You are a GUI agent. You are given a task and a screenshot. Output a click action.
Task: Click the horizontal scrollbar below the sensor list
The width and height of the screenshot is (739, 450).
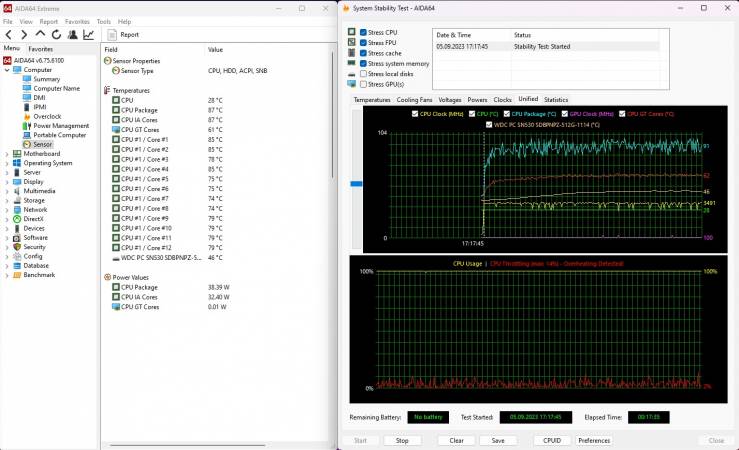coord(187,445)
